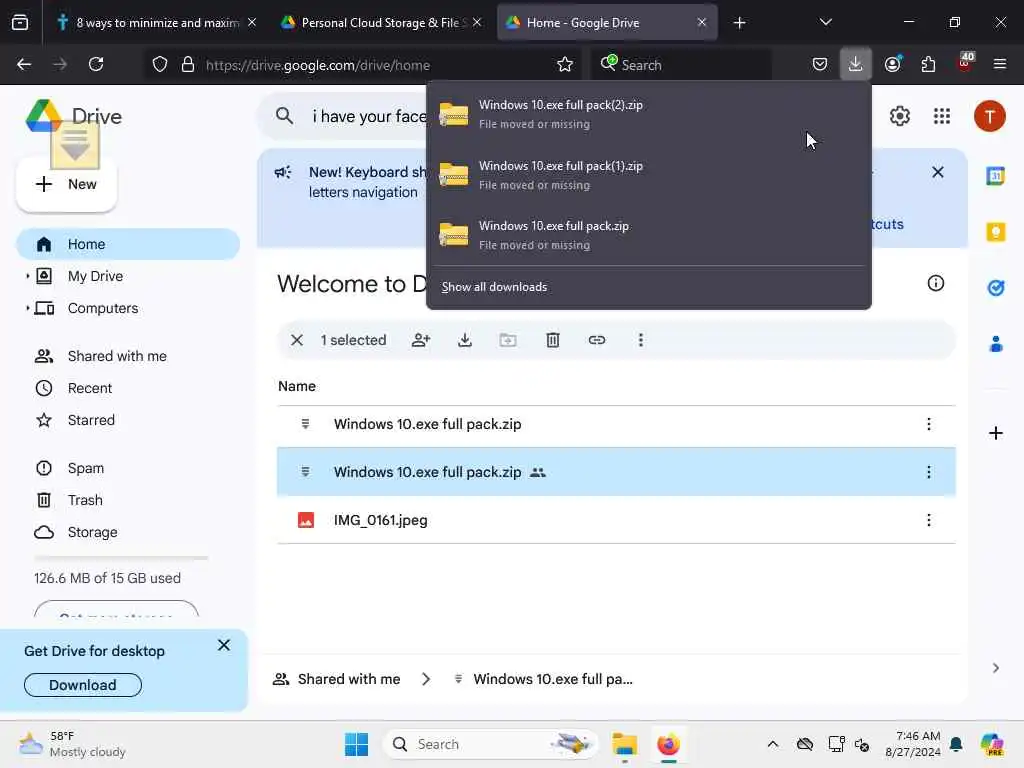Go to Home in Drive sidebar
Screen dimensions: 1024x768
click(x=128, y=244)
